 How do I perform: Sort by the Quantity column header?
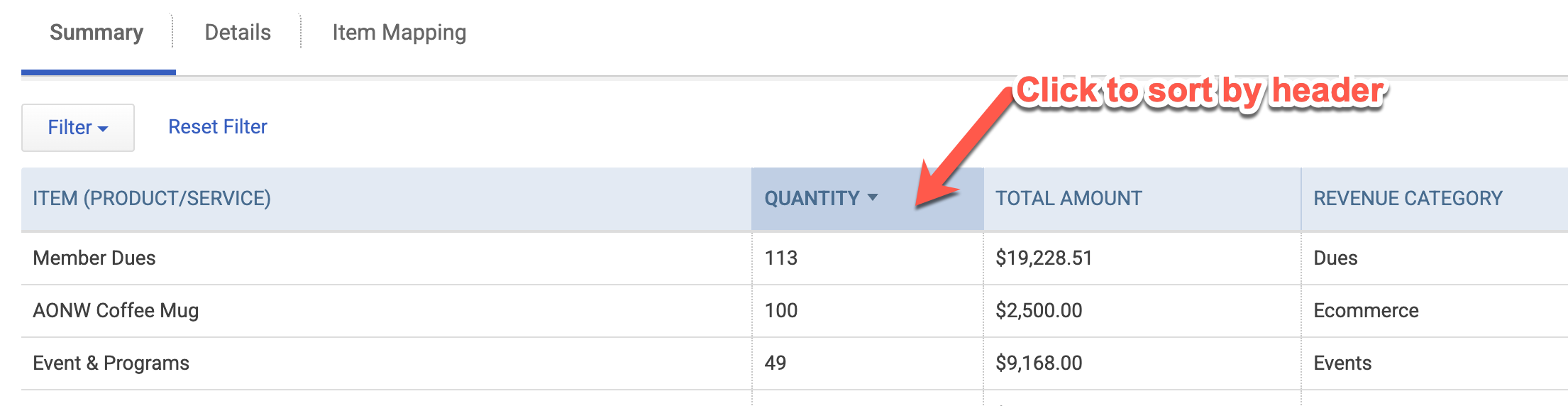point(812,199)
